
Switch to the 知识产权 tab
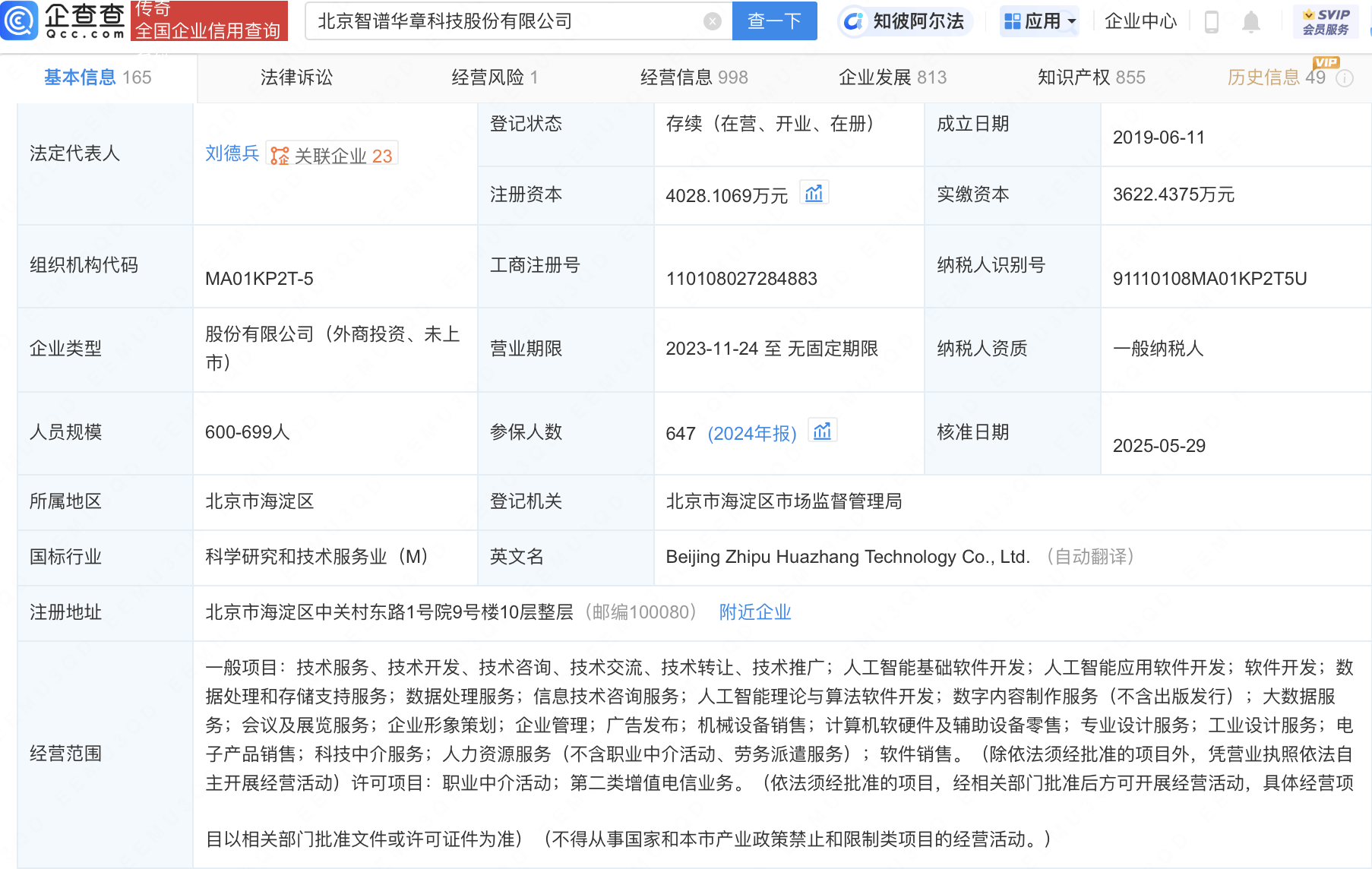[1091, 77]
